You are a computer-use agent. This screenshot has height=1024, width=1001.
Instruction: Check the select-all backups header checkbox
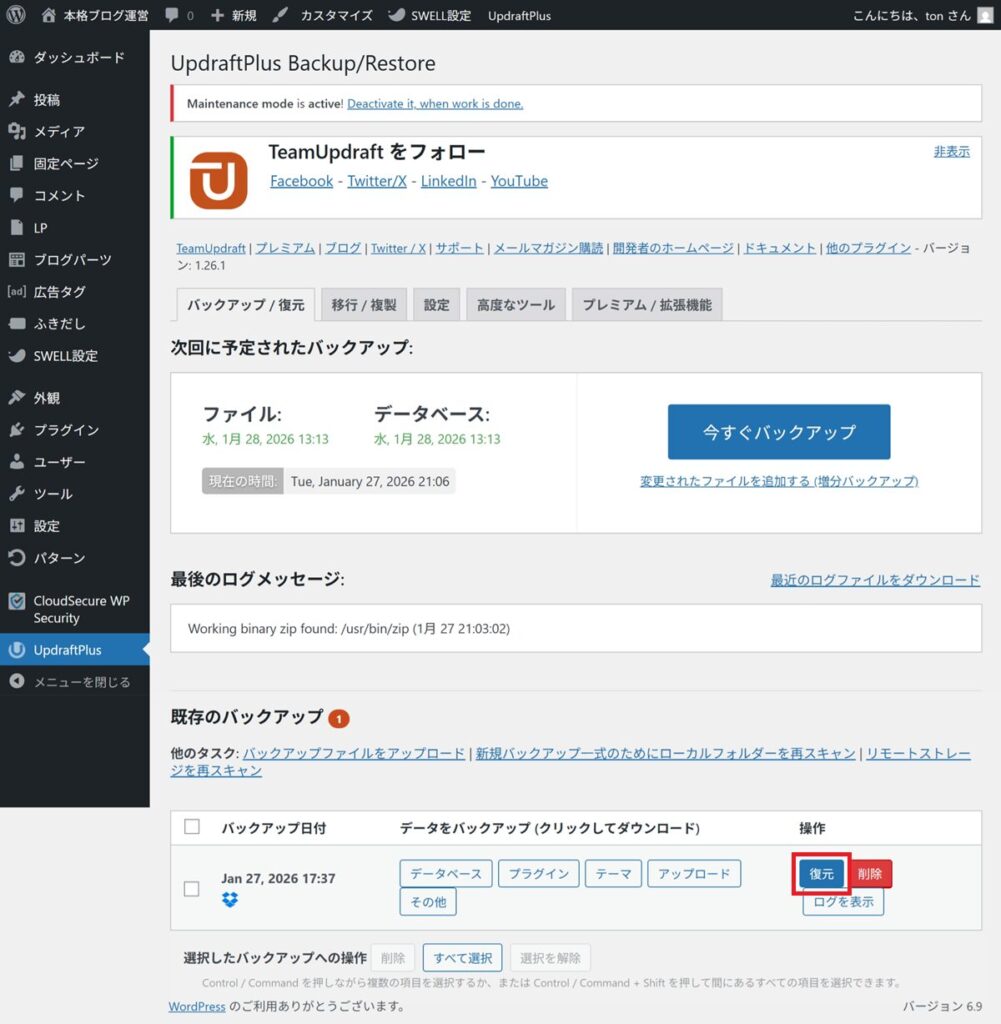coord(192,827)
